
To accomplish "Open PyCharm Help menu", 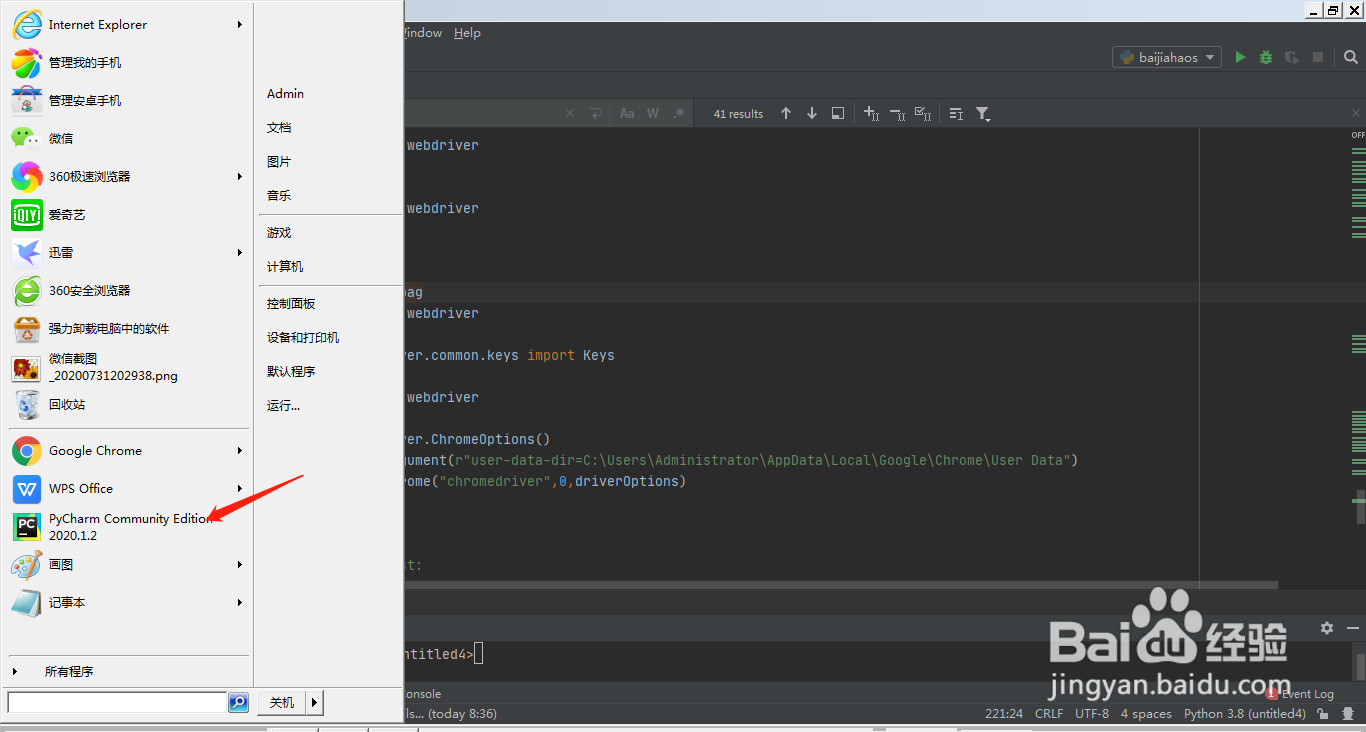I will tap(467, 33).
